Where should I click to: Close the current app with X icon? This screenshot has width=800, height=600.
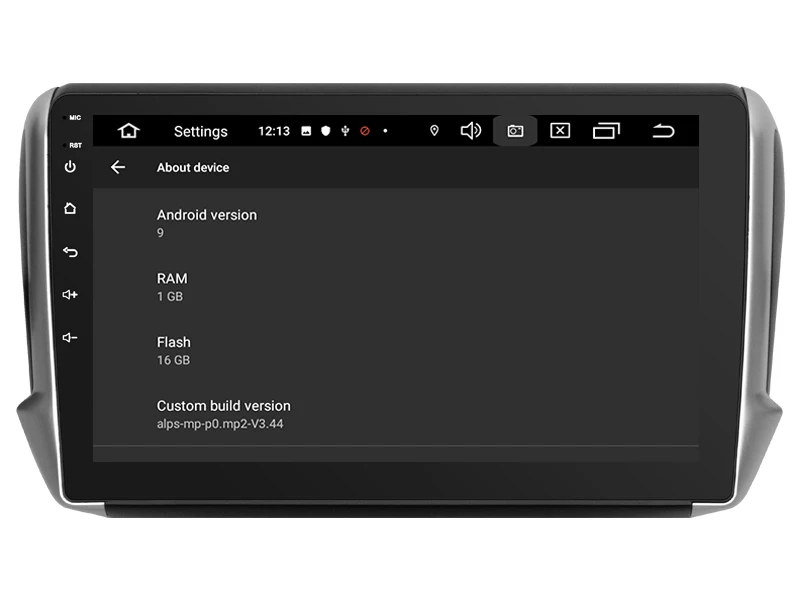560,131
